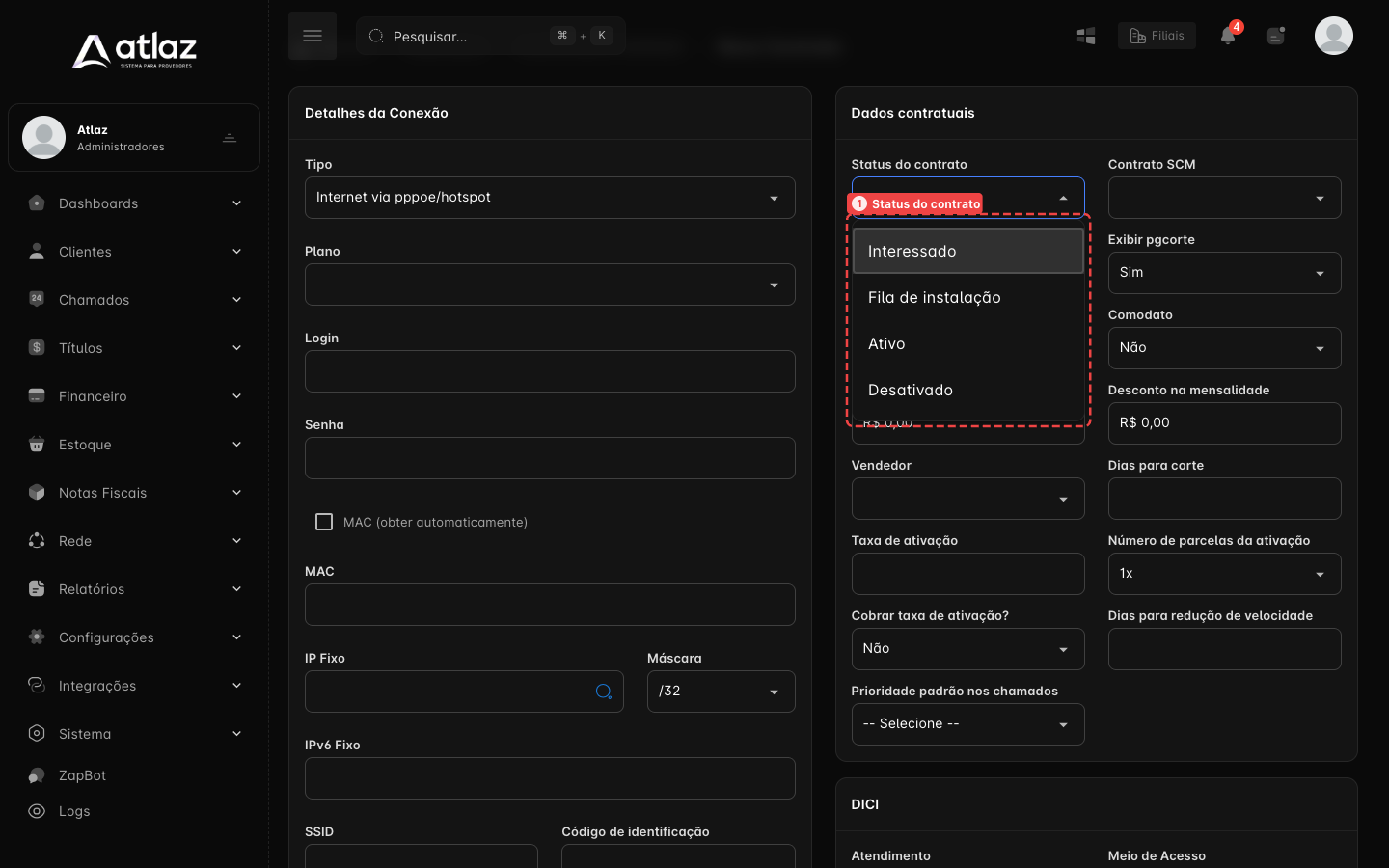Open the Sistema menu
Screen dimensions: 1389x868
tap(134, 734)
